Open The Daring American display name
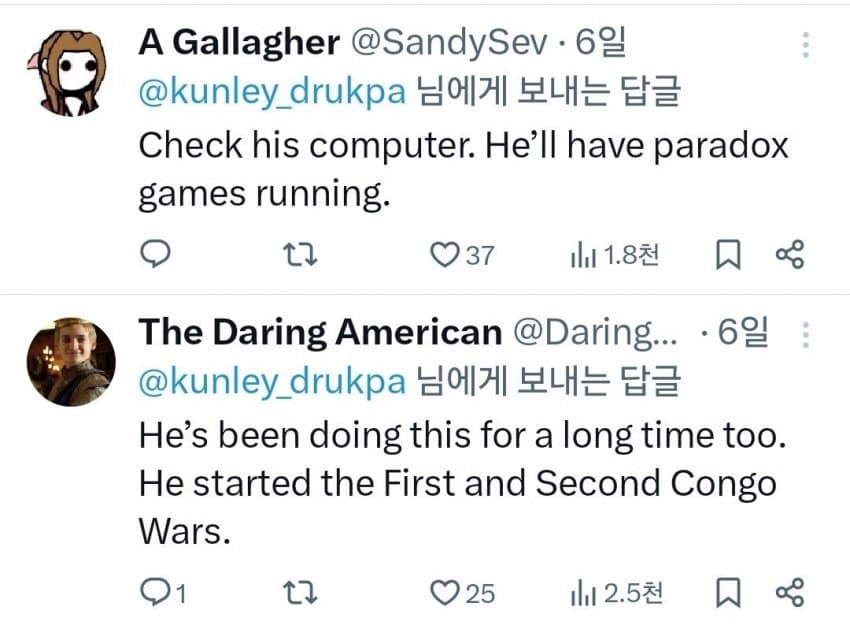This screenshot has width=850, height=628. [x=319, y=333]
